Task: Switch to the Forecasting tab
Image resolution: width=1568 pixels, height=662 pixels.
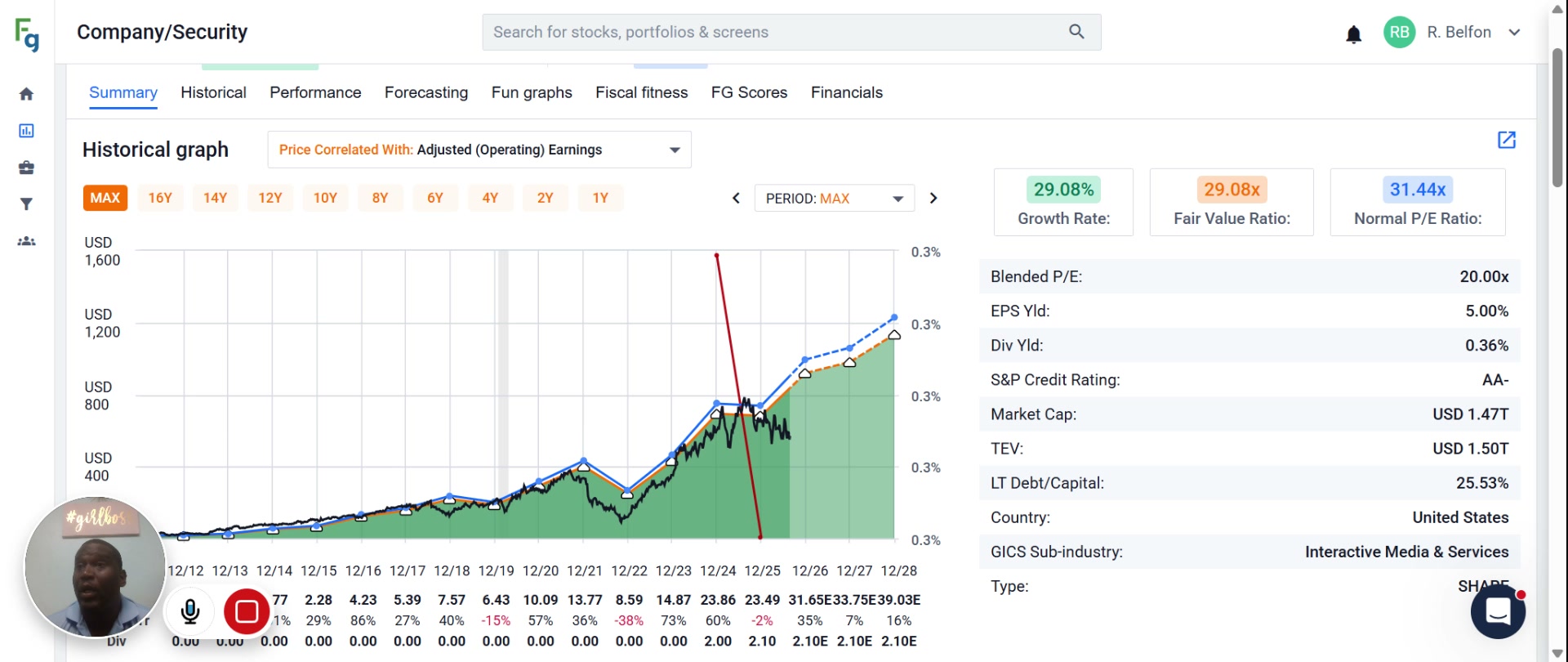Action: (426, 92)
